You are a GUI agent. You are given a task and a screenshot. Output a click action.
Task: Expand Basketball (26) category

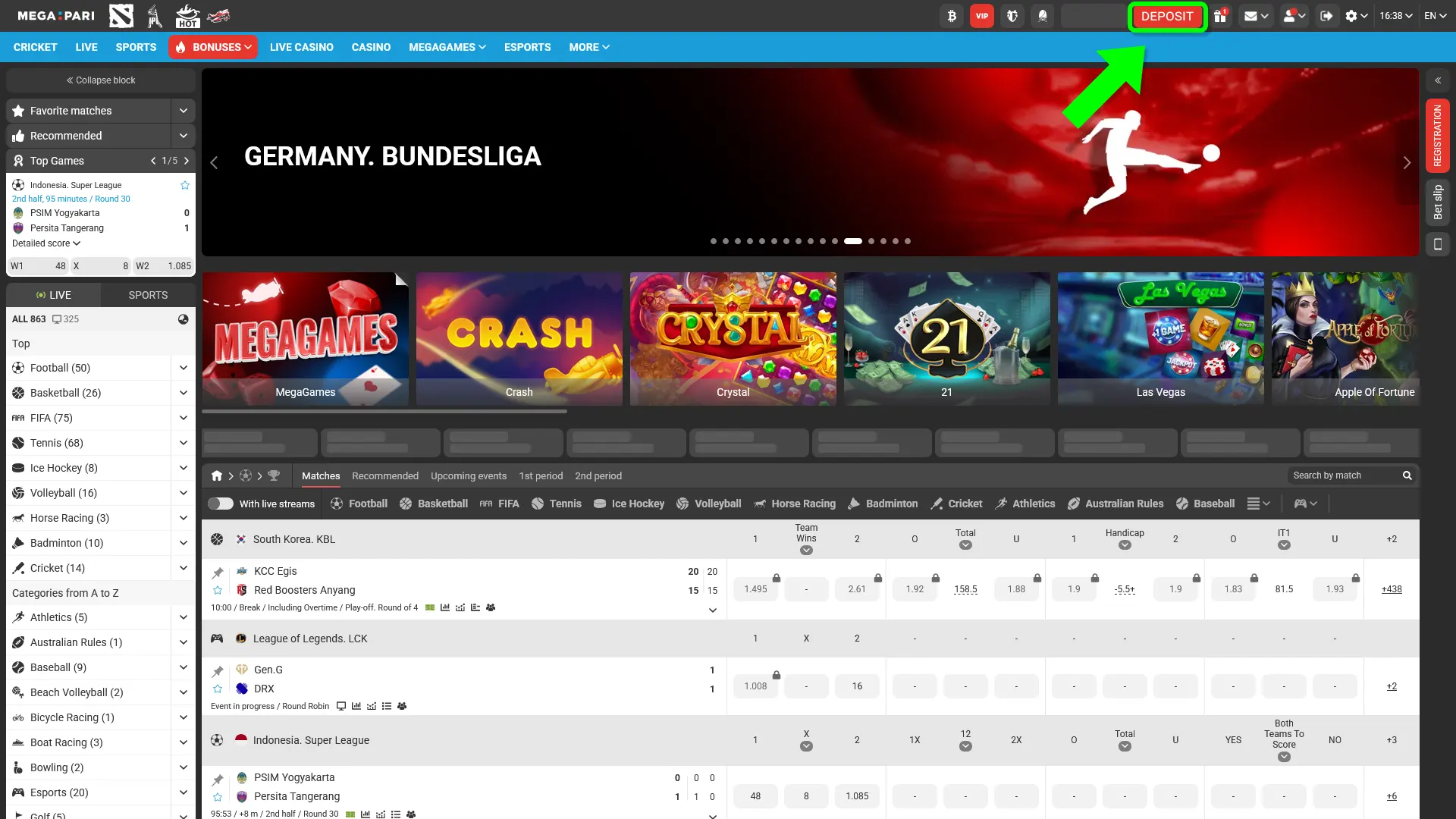pos(183,393)
